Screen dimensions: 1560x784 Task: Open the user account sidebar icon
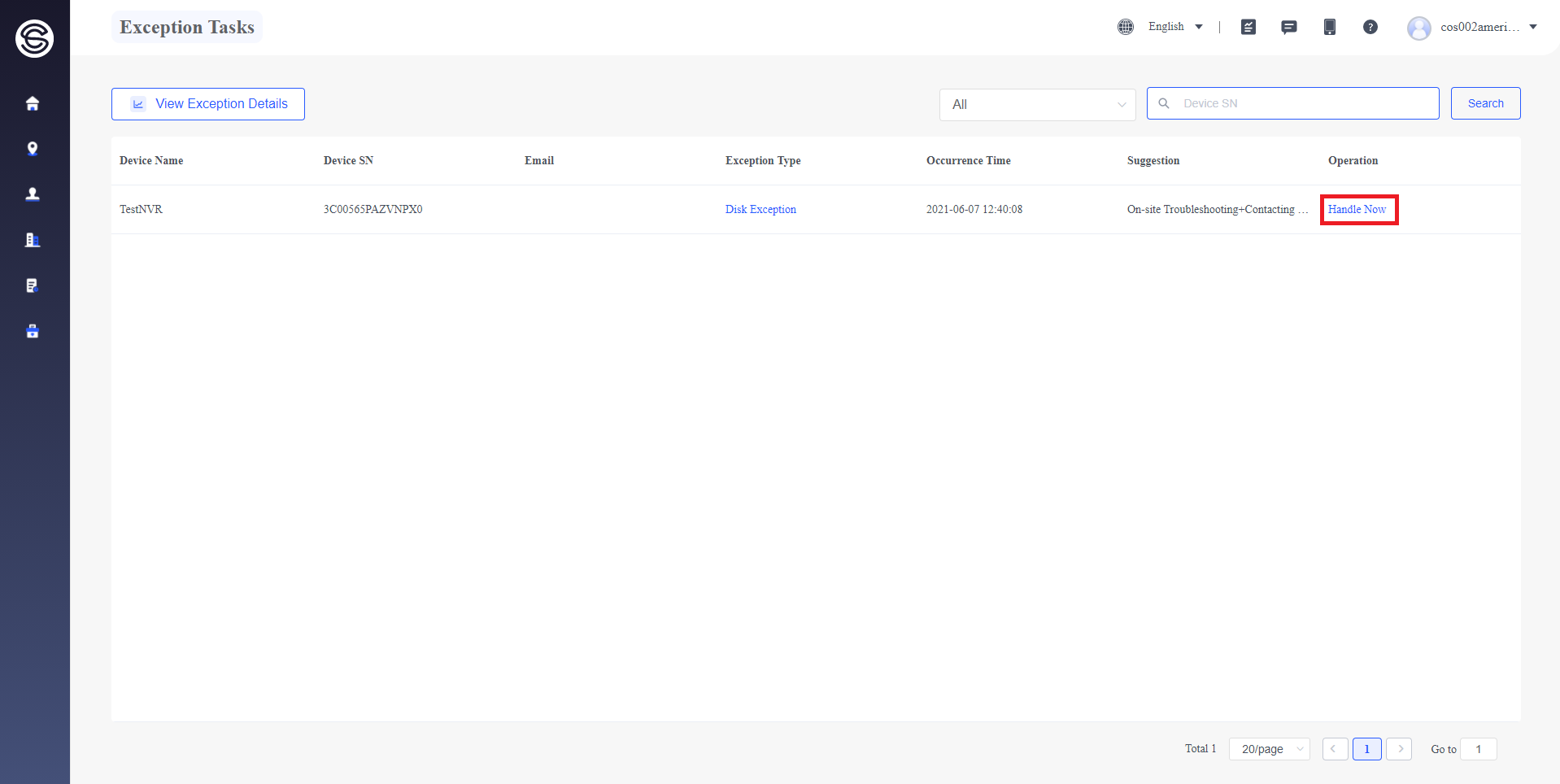[33, 194]
